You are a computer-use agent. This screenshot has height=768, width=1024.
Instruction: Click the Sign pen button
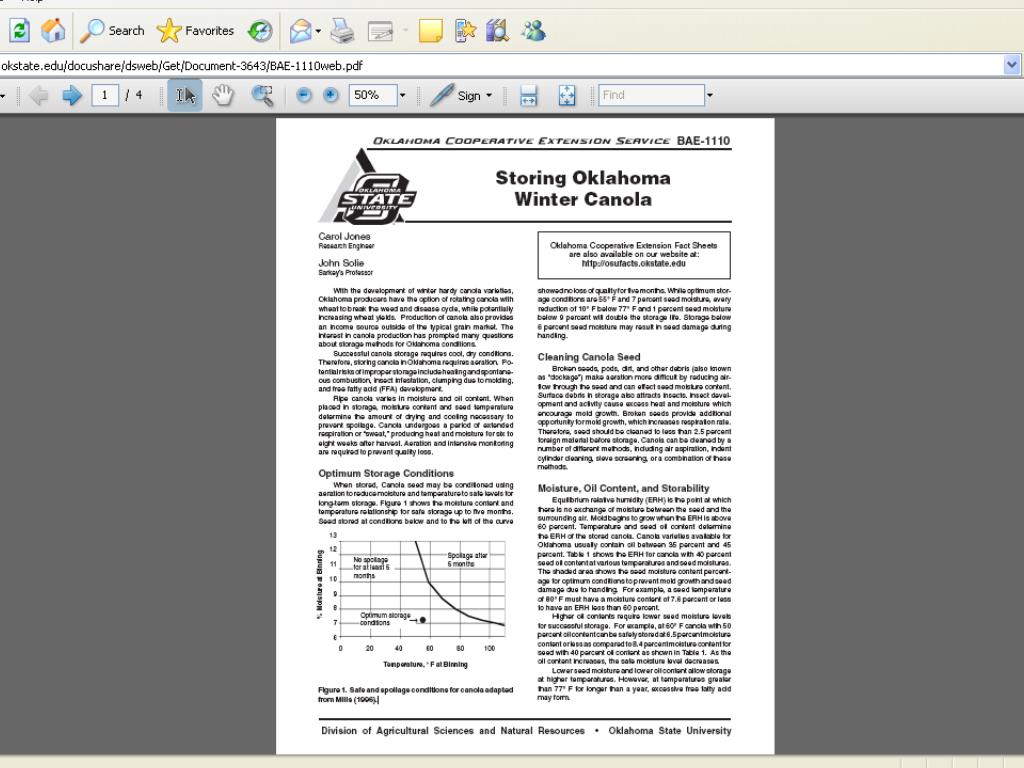(x=455, y=95)
